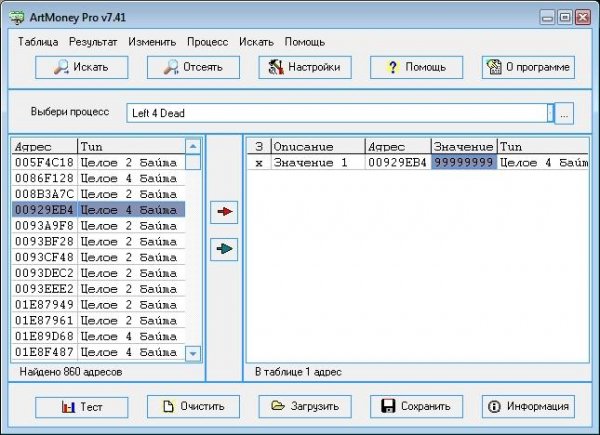600x435 pixels.
Task: Click the description cell Значение 1
Action: pyautogui.click(x=318, y=163)
